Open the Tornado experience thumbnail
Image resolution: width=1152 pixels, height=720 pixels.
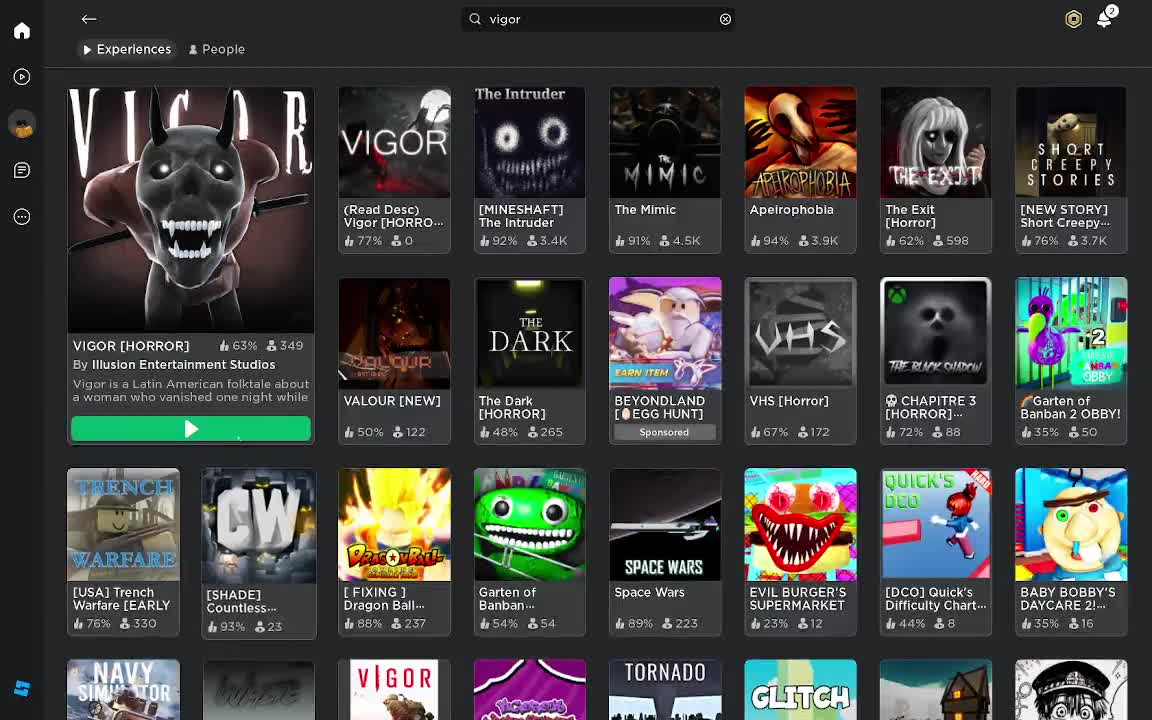(665, 690)
